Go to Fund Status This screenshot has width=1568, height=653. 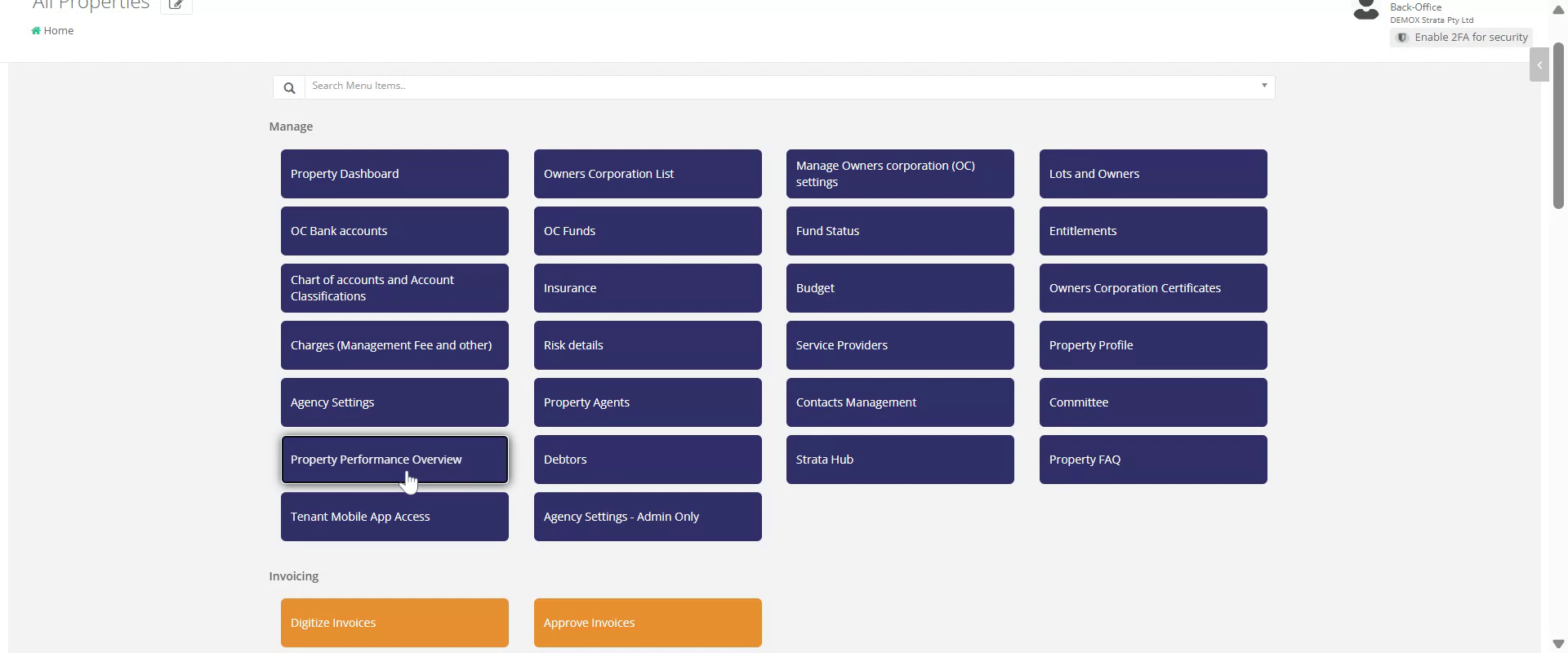point(899,231)
